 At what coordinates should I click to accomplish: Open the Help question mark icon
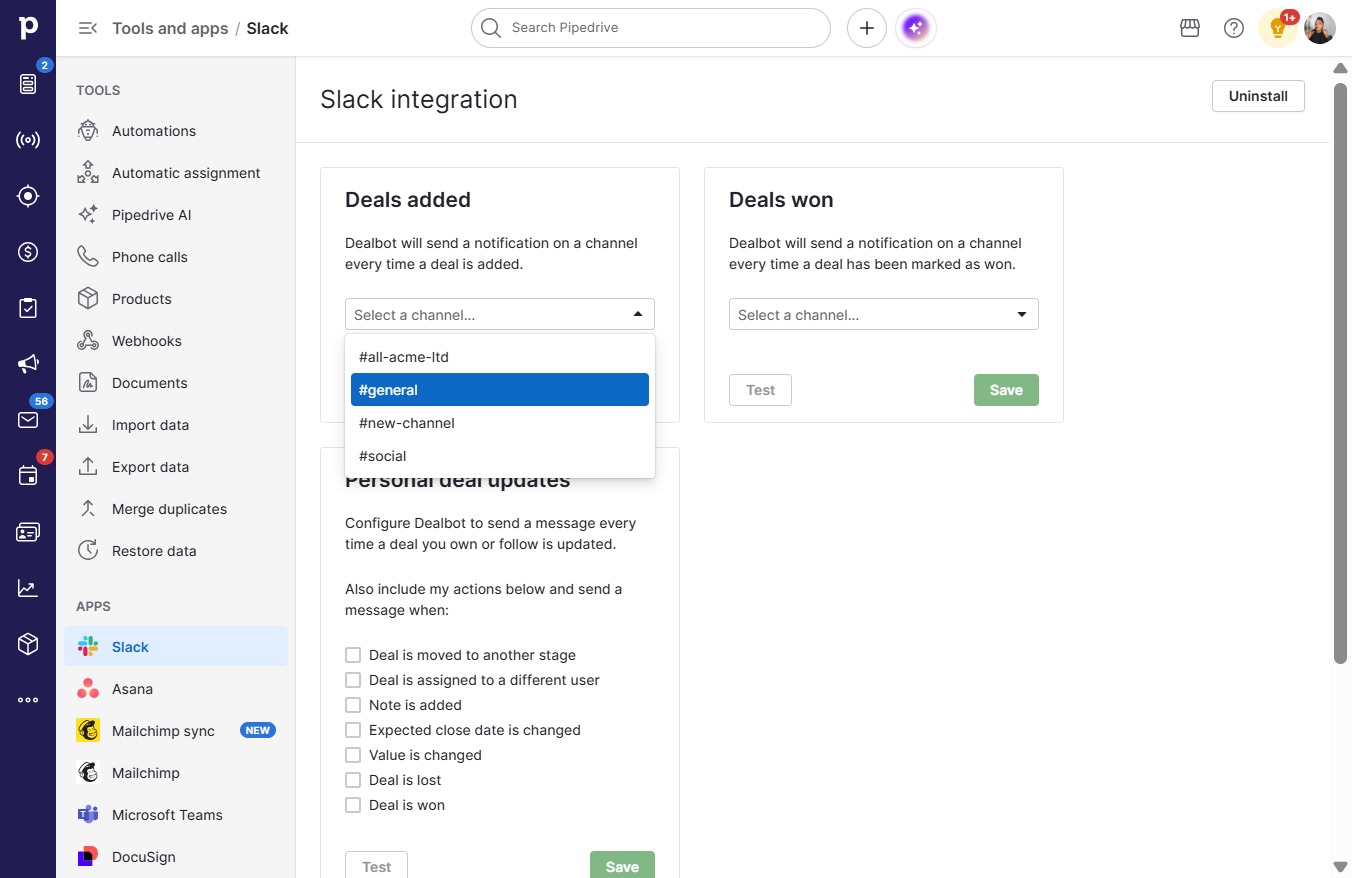click(1234, 28)
